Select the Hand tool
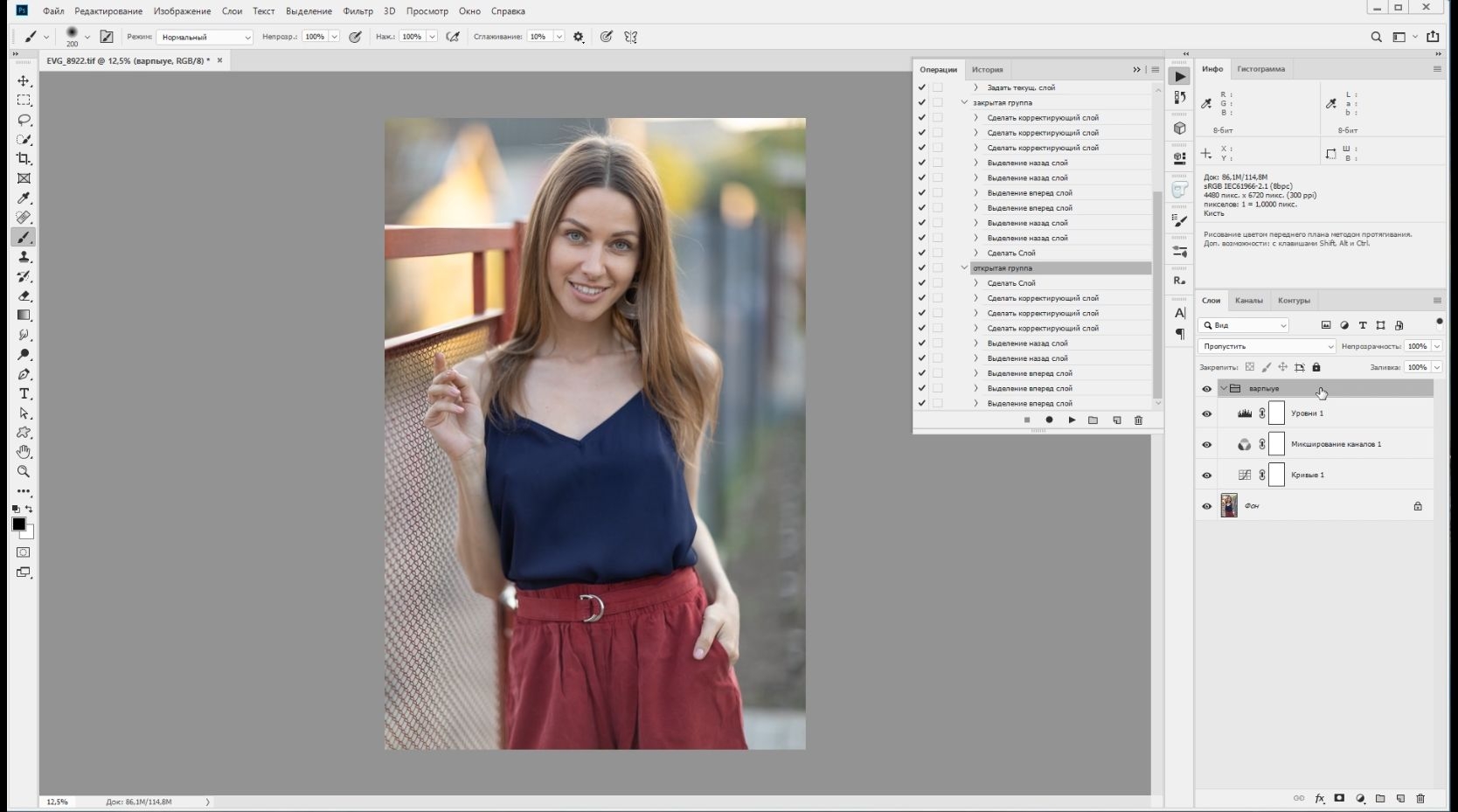 click(x=24, y=452)
